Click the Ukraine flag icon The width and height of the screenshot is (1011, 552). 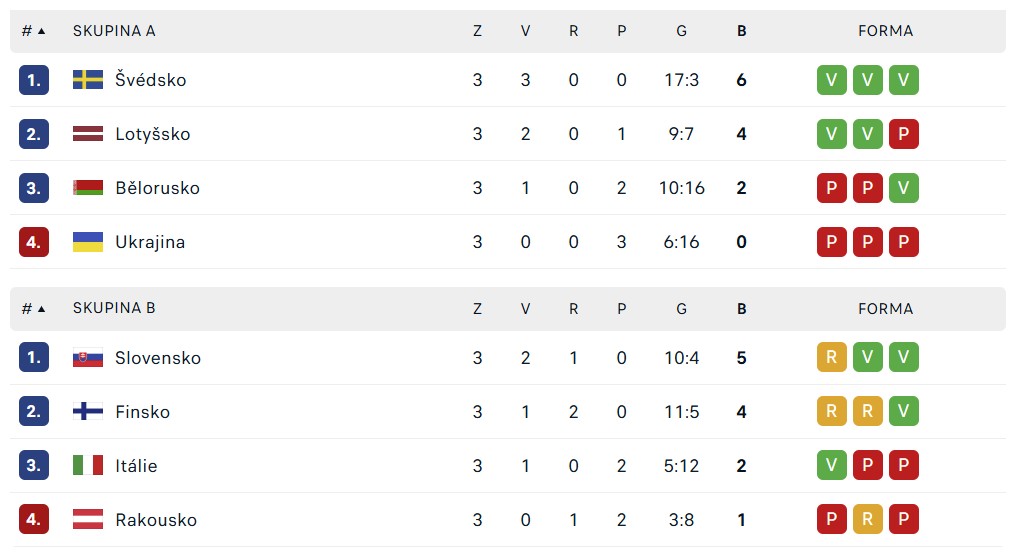pos(88,242)
